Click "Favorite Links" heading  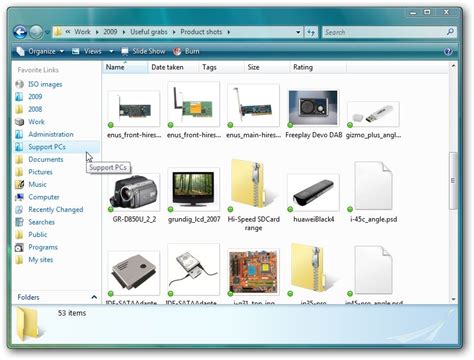tap(38, 70)
